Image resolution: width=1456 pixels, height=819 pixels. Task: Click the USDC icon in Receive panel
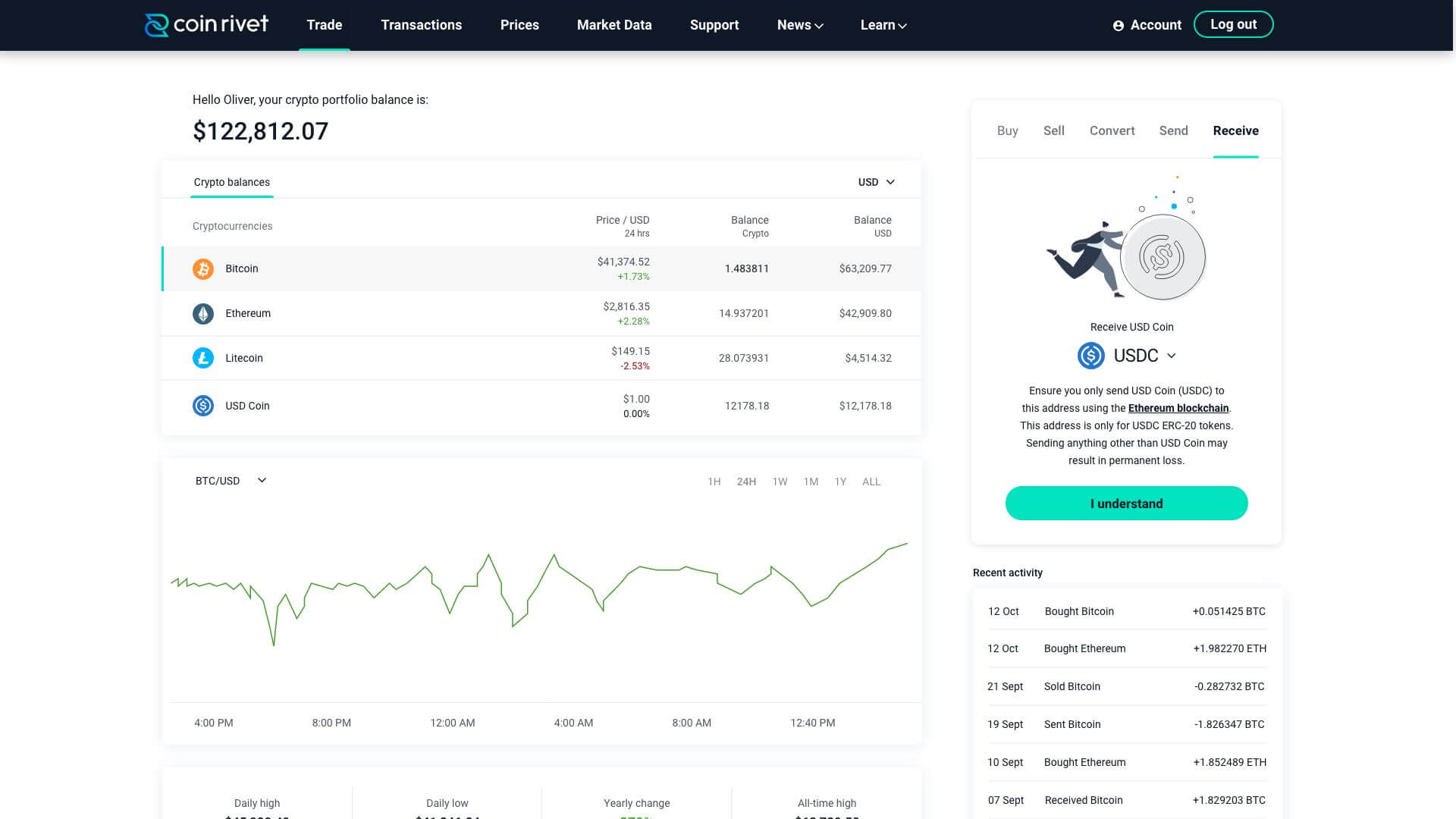coord(1091,356)
